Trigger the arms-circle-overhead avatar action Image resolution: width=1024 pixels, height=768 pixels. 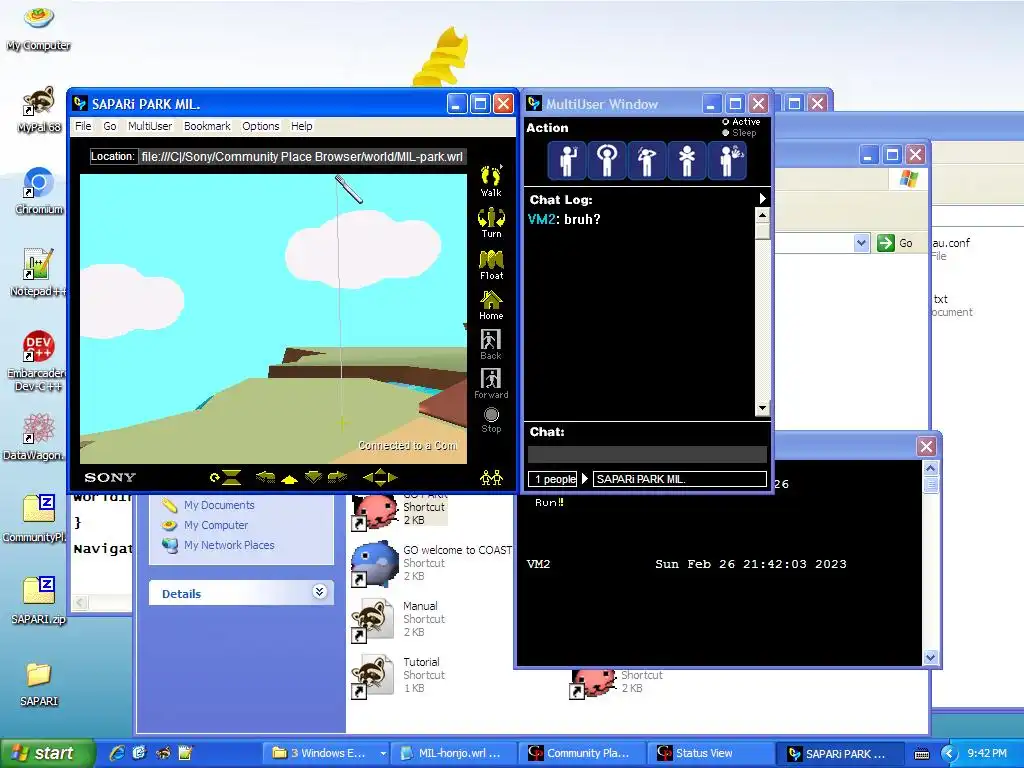(x=607, y=160)
